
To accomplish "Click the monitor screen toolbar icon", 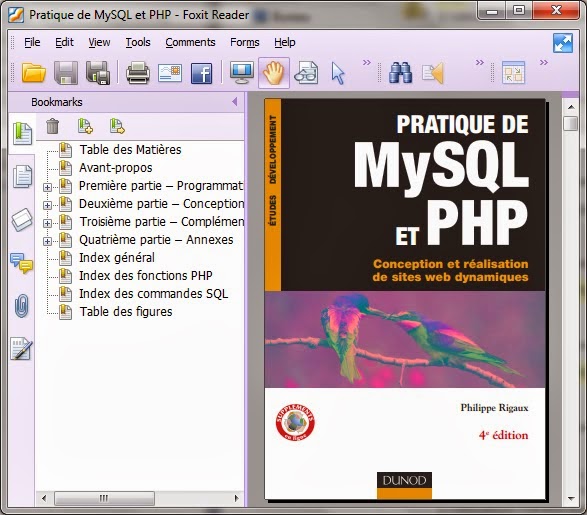I will tap(241, 73).
